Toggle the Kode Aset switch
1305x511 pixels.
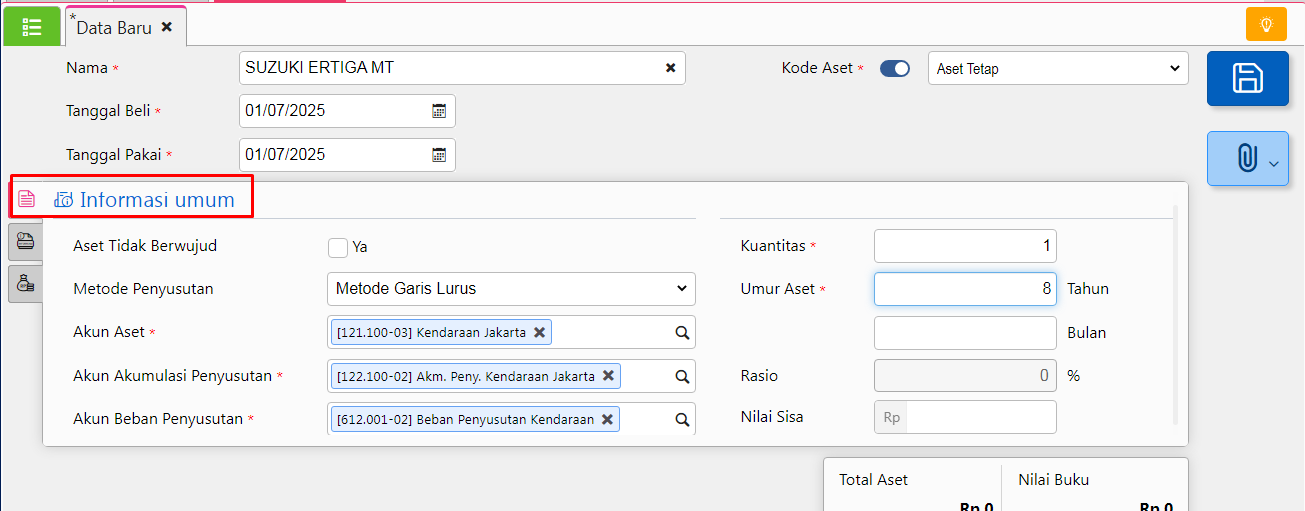click(x=895, y=69)
